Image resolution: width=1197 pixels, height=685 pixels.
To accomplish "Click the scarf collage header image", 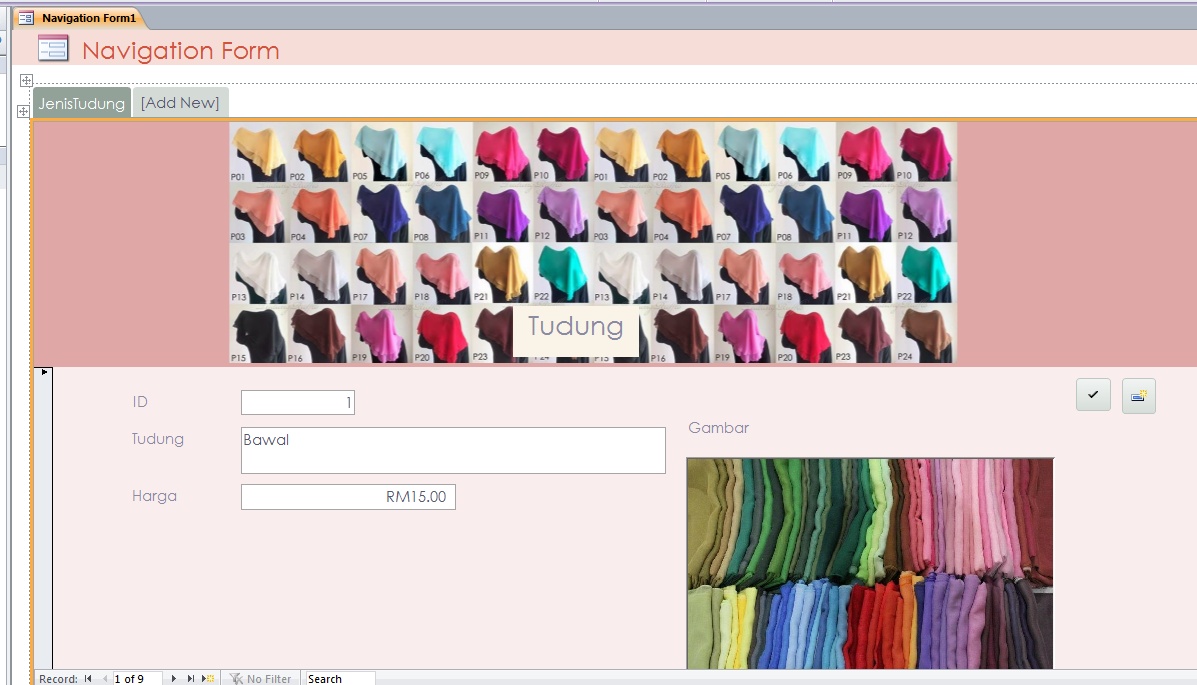I will tap(593, 243).
